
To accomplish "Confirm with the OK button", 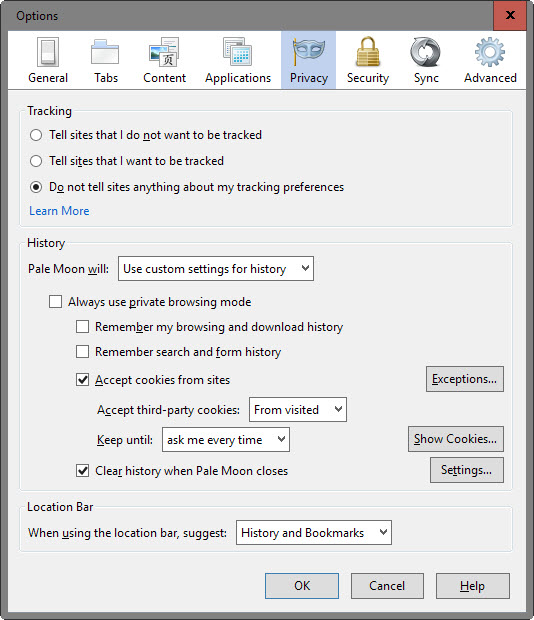I will pos(302,586).
